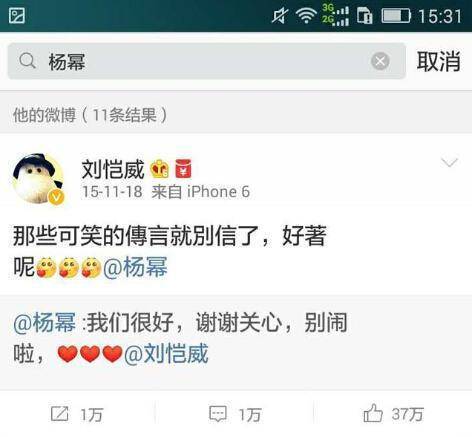Viewport: 472px width, 437px height.
Task: Tap the crown membership badge
Action: click(x=160, y=169)
